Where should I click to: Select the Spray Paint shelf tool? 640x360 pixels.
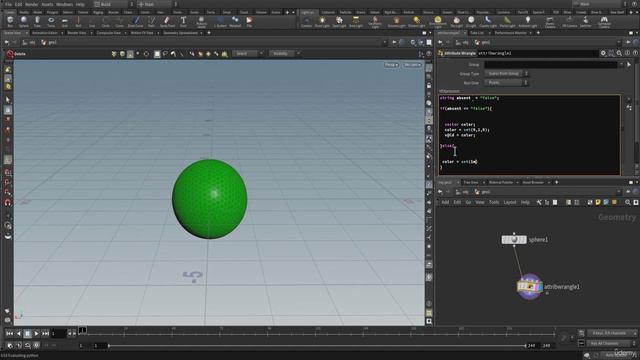pos(167,21)
